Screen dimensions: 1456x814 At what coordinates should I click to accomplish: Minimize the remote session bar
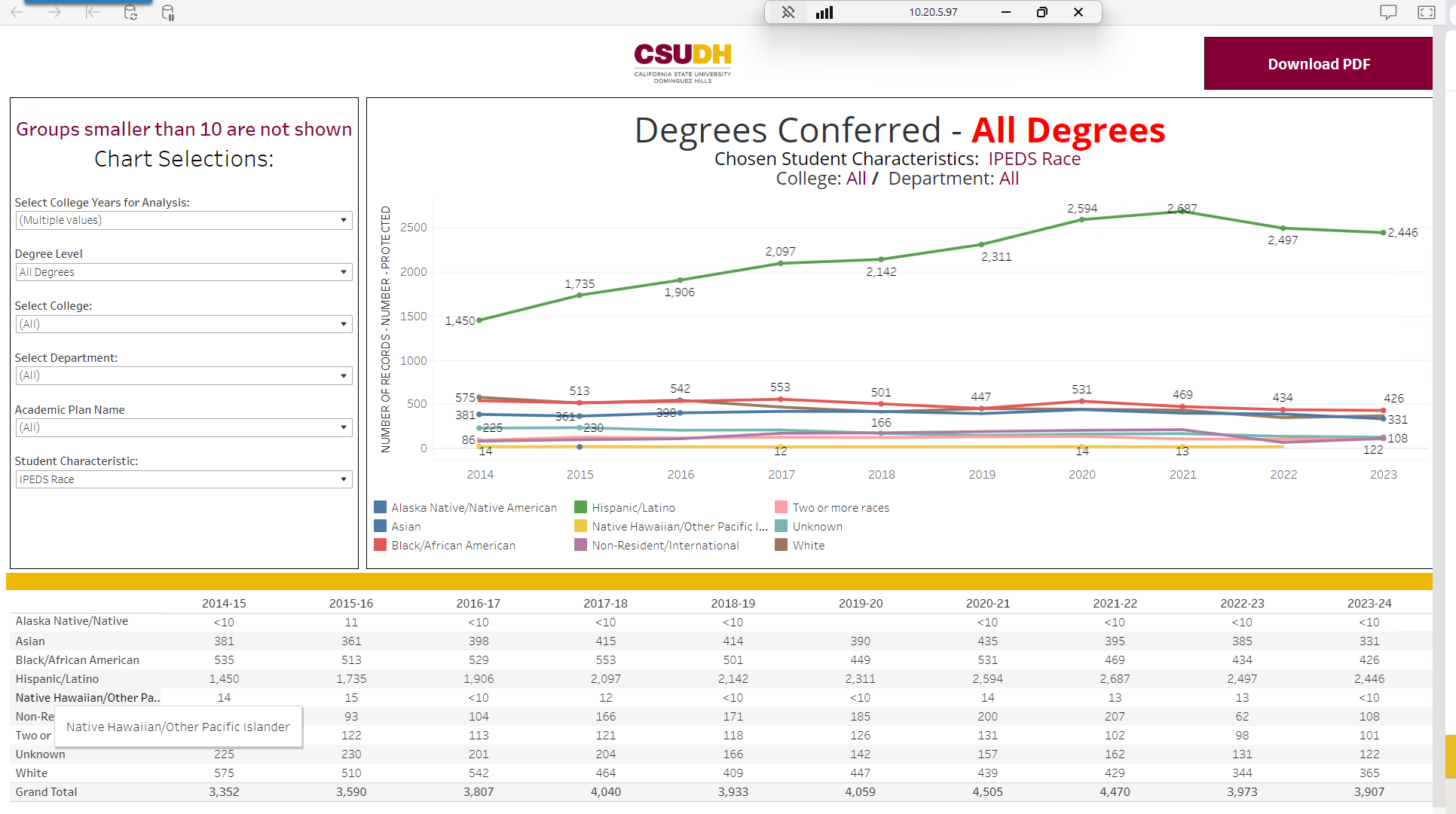click(1006, 12)
